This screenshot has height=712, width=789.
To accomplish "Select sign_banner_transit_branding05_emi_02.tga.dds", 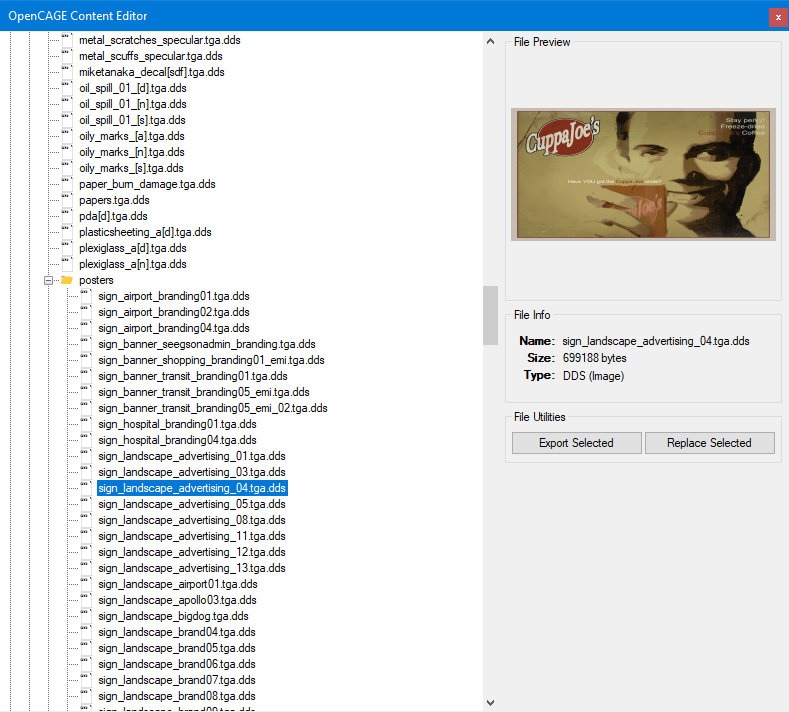I will click(x=213, y=408).
